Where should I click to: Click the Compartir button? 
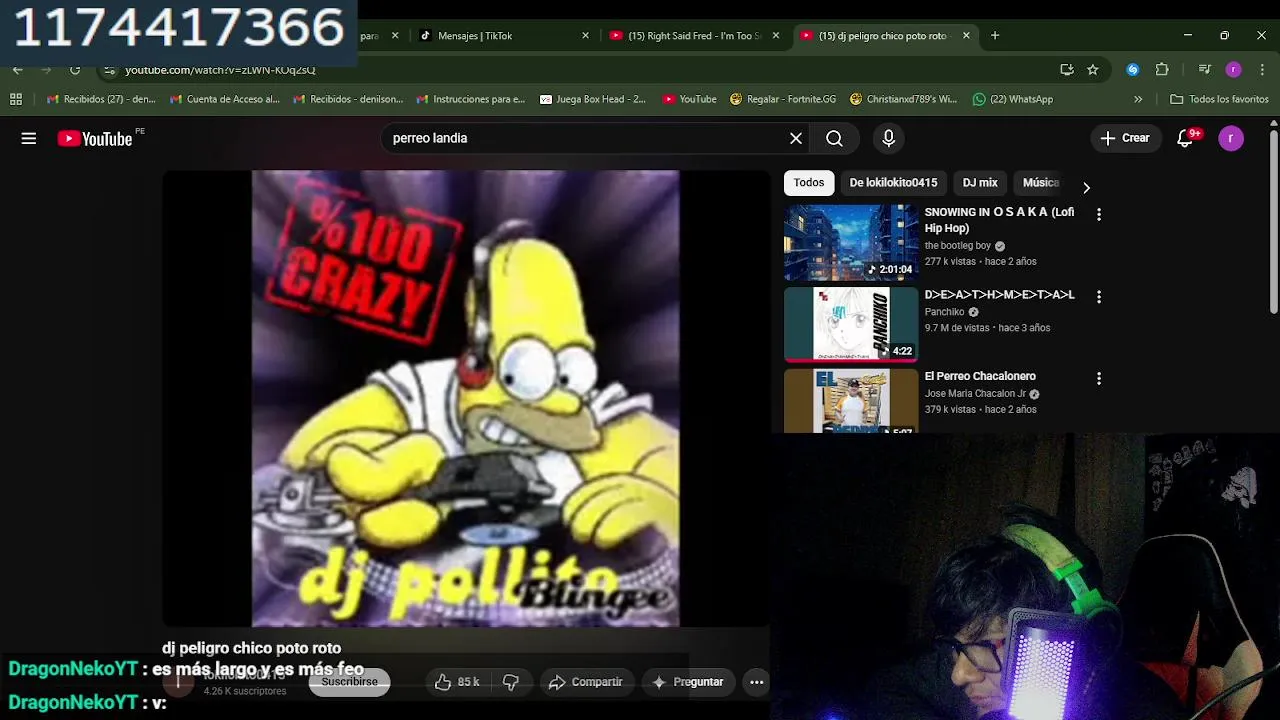click(586, 682)
